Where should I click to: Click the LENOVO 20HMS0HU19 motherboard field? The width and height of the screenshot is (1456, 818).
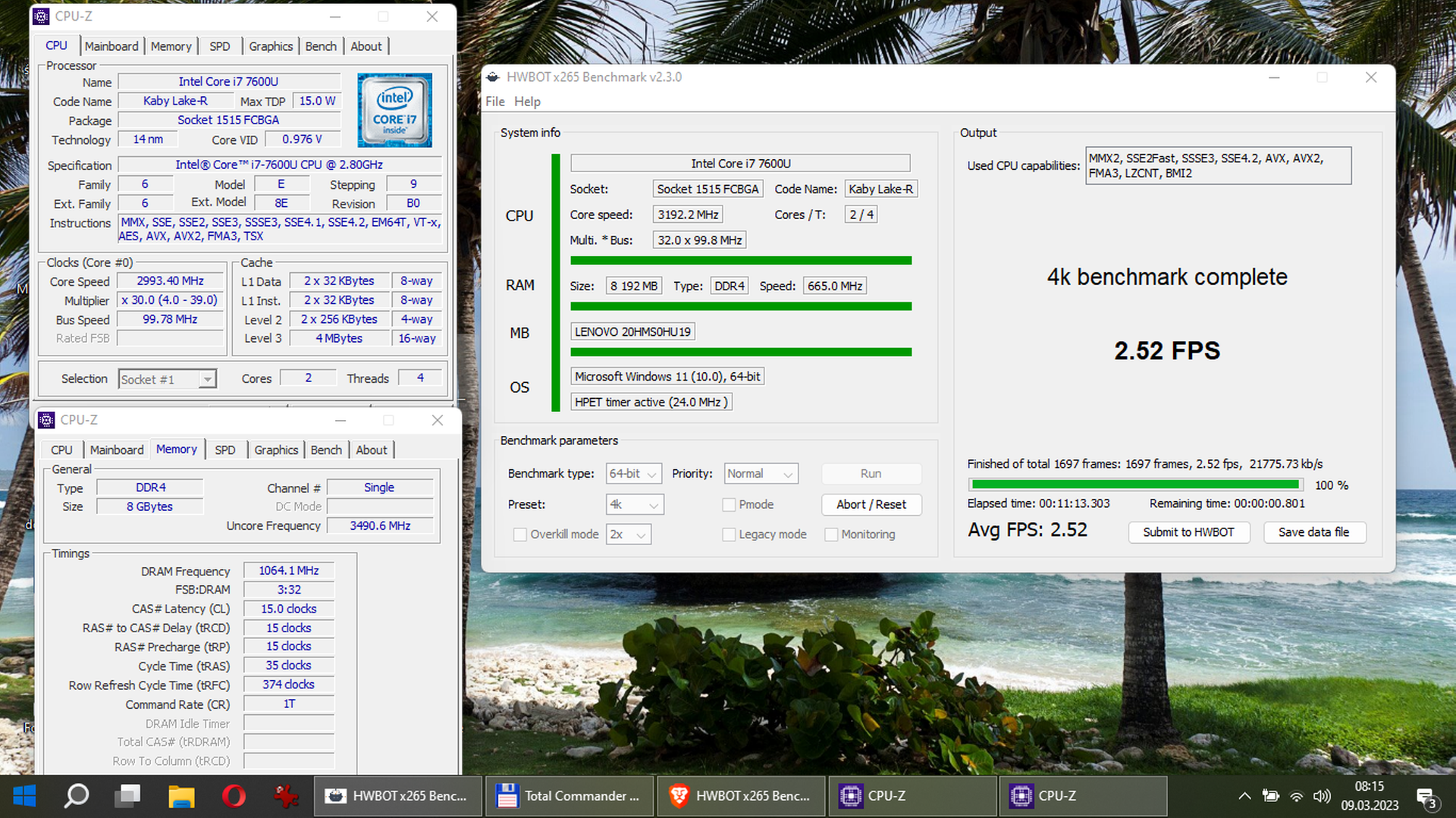tap(632, 332)
